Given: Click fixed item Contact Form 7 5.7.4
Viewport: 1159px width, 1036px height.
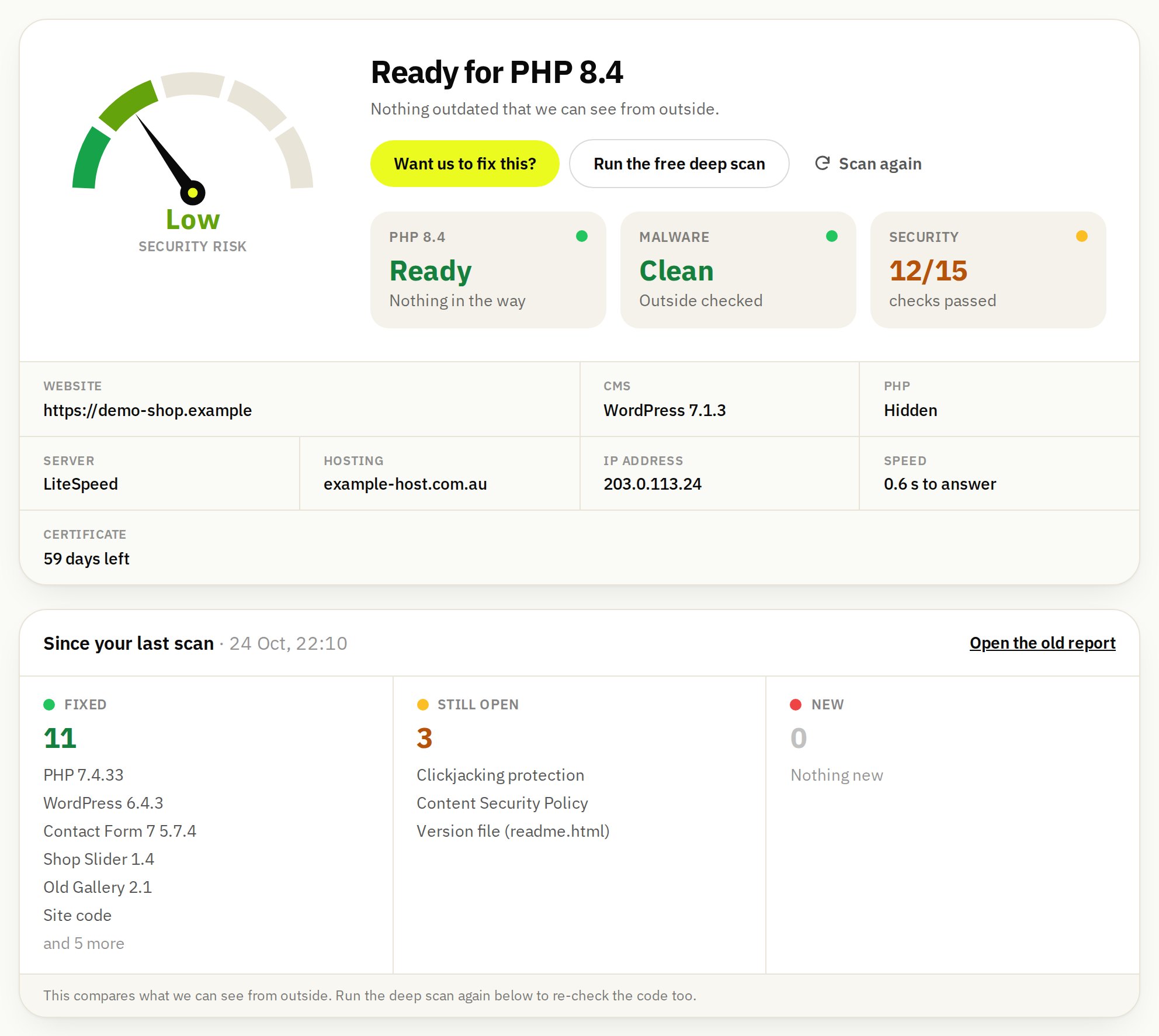Looking at the screenshot, I should (120, 831).
